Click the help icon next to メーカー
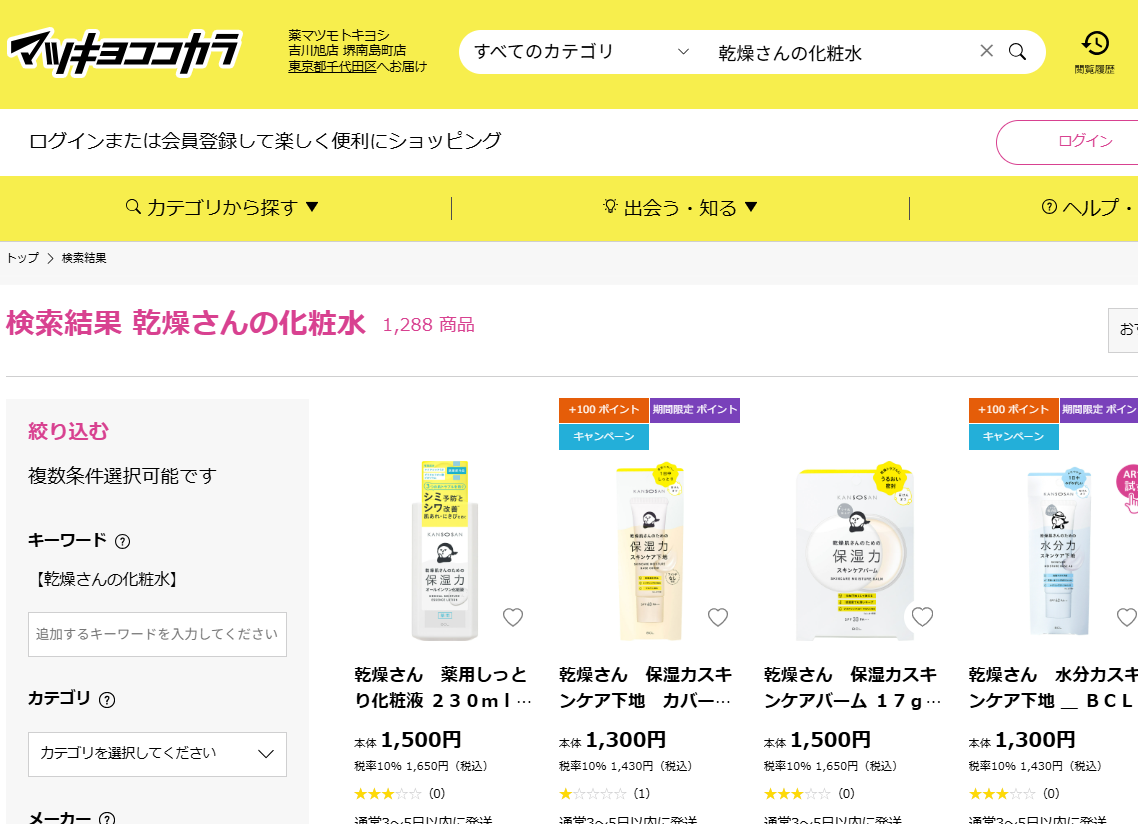 pyautogui.click(x=107, y=817)
